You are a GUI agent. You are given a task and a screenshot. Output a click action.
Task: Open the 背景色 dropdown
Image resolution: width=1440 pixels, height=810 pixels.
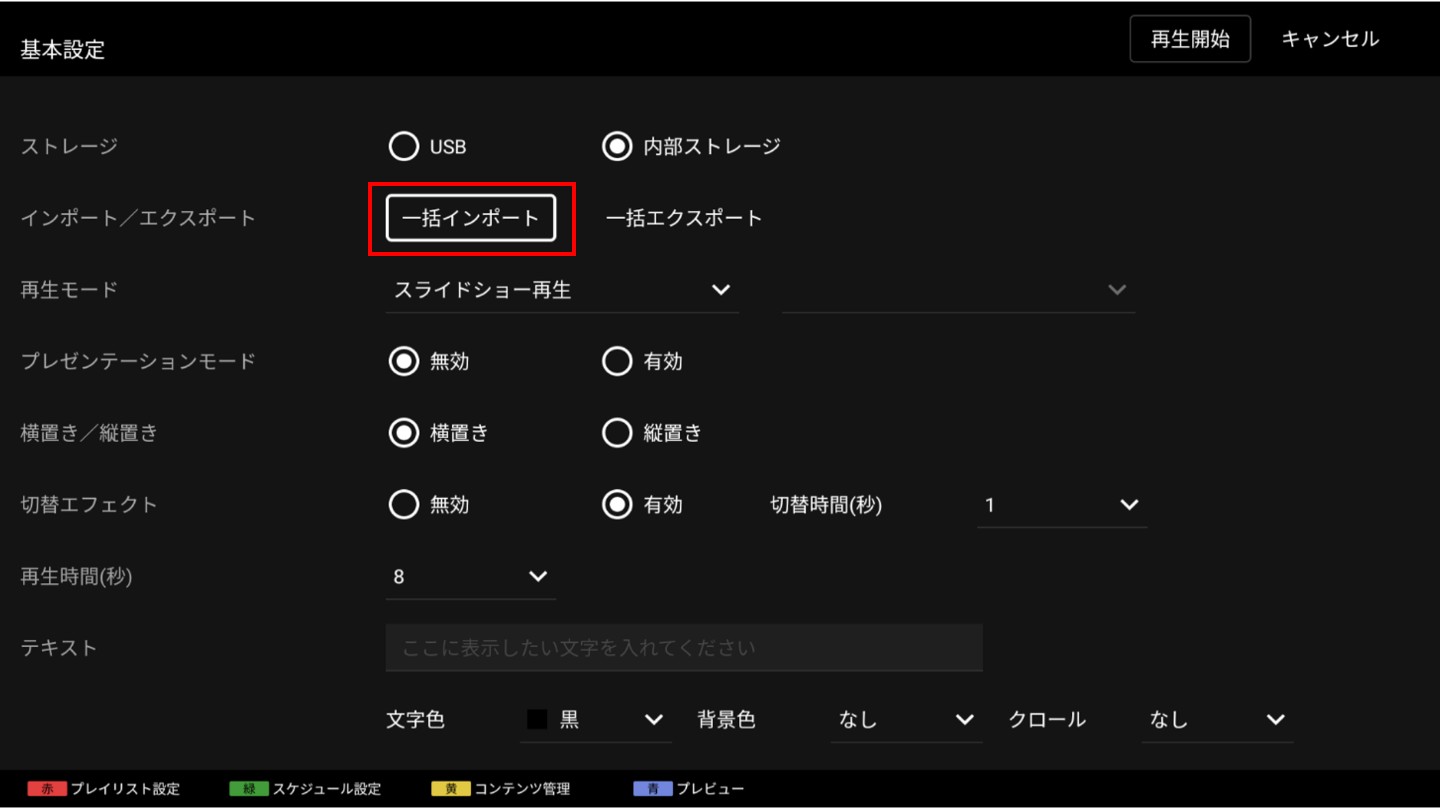906,720
